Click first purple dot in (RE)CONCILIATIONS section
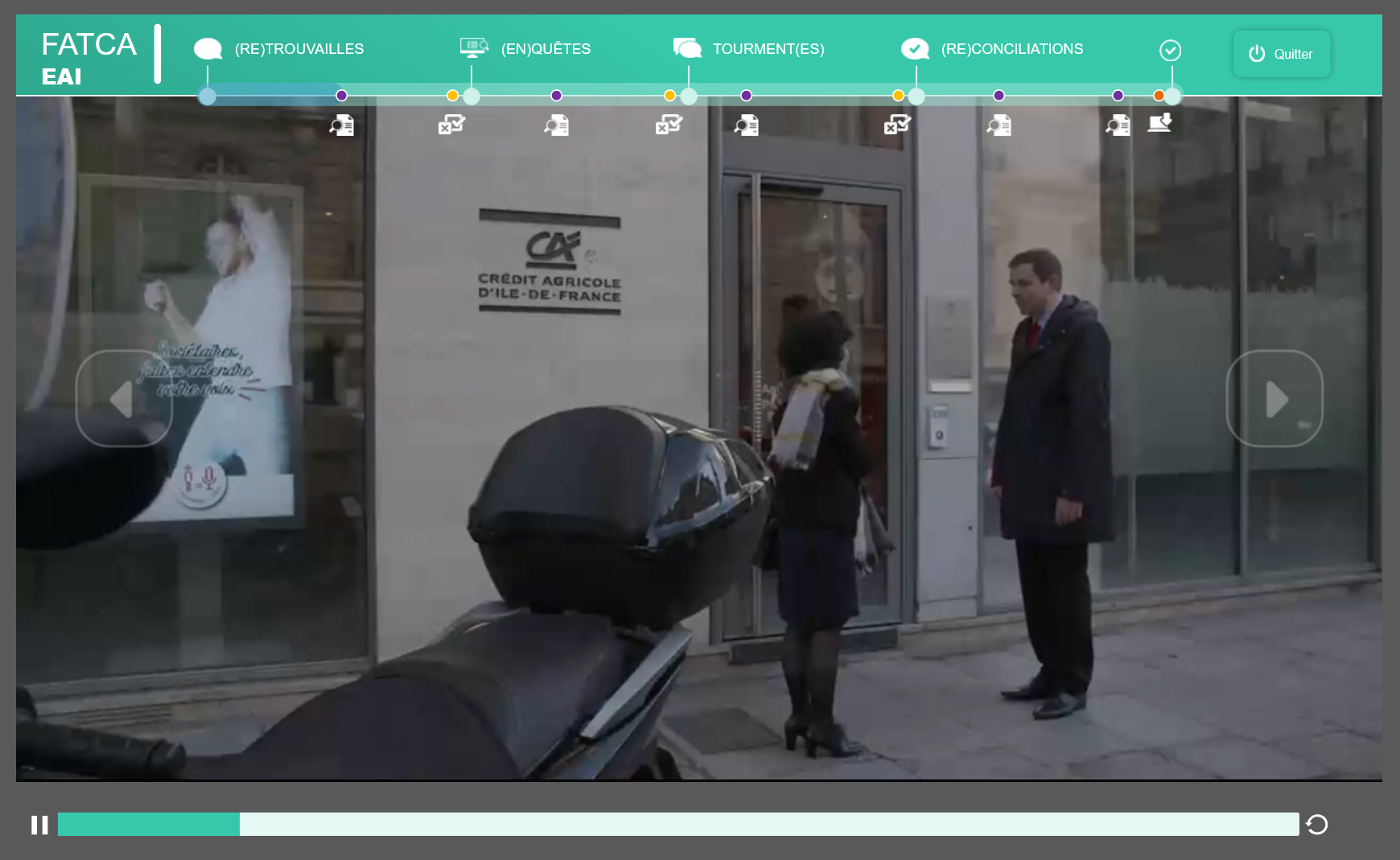 click(999, 96)
